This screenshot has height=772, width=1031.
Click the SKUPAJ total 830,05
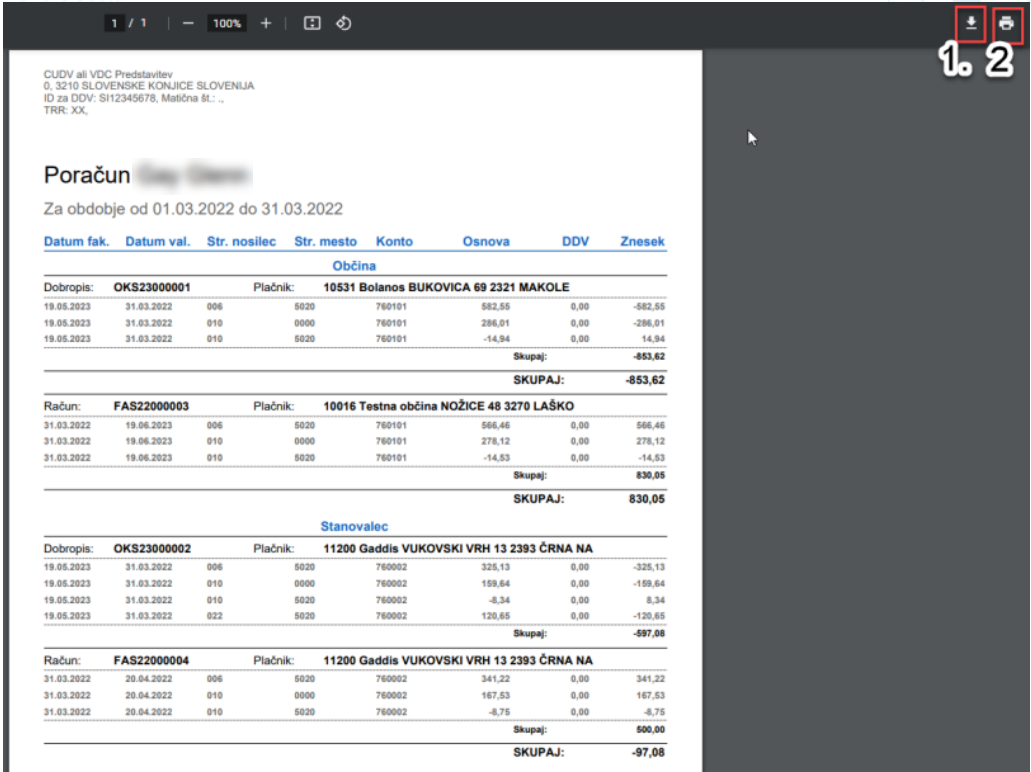click(646, 499)
